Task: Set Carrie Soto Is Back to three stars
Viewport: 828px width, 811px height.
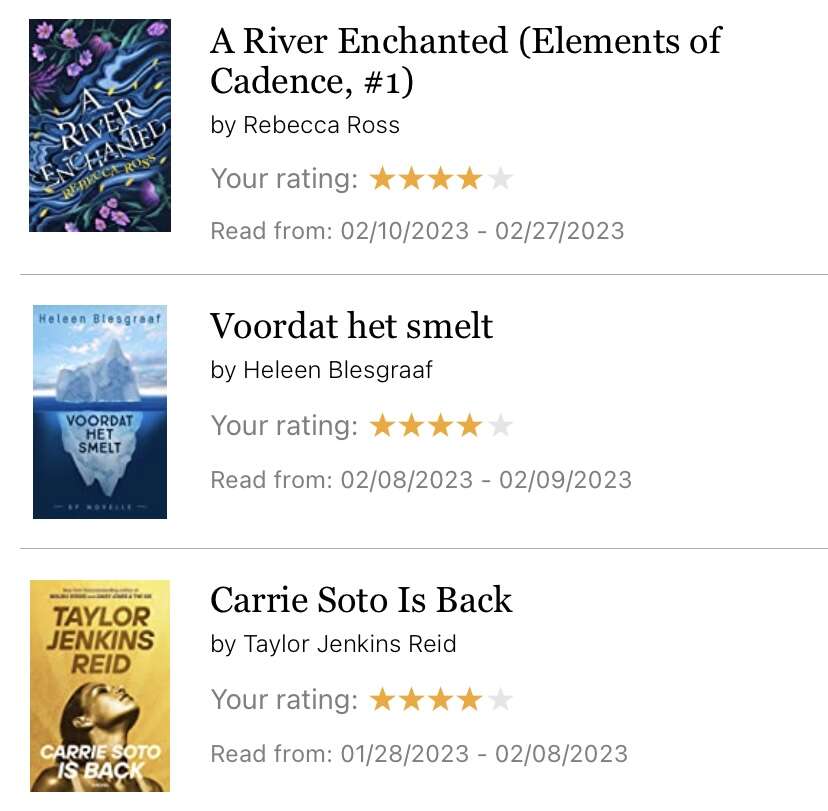Action: tap(440, 700)
